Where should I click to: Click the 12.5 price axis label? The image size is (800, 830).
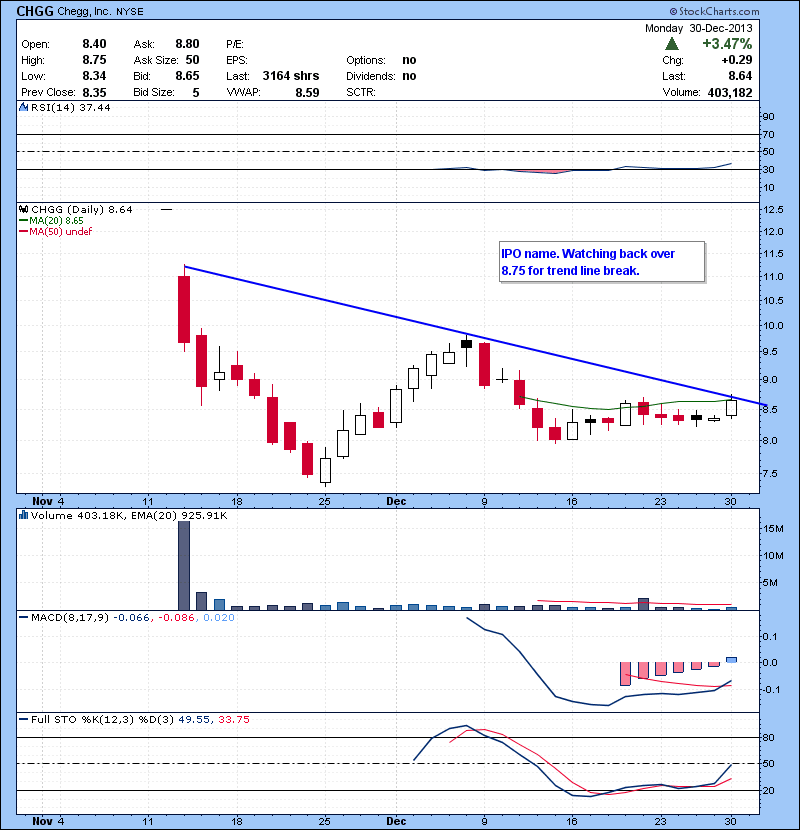click(773, 210)
